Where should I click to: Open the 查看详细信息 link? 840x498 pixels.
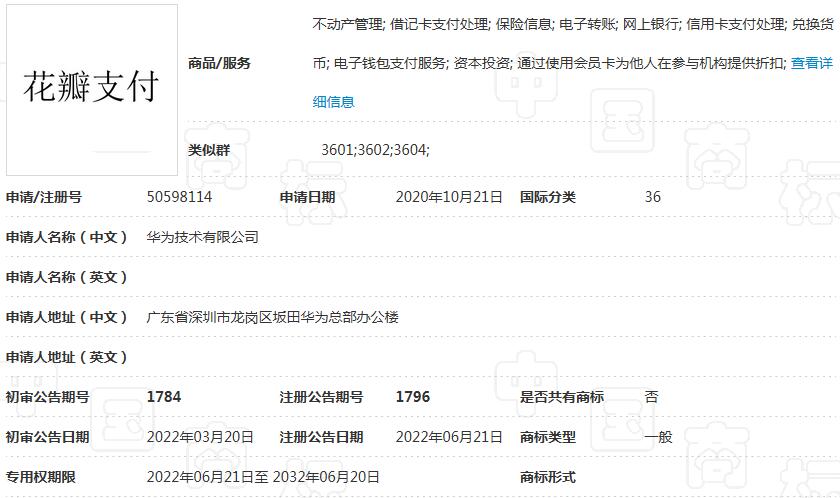812,63
